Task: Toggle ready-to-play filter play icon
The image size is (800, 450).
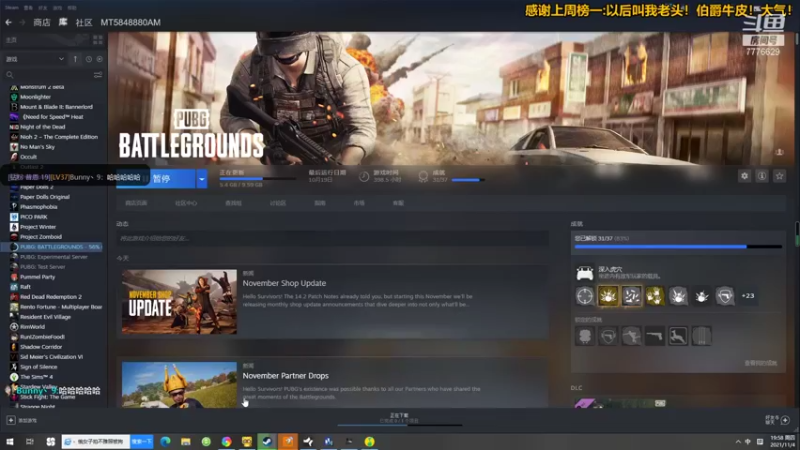Action: (x=99, y=59)
